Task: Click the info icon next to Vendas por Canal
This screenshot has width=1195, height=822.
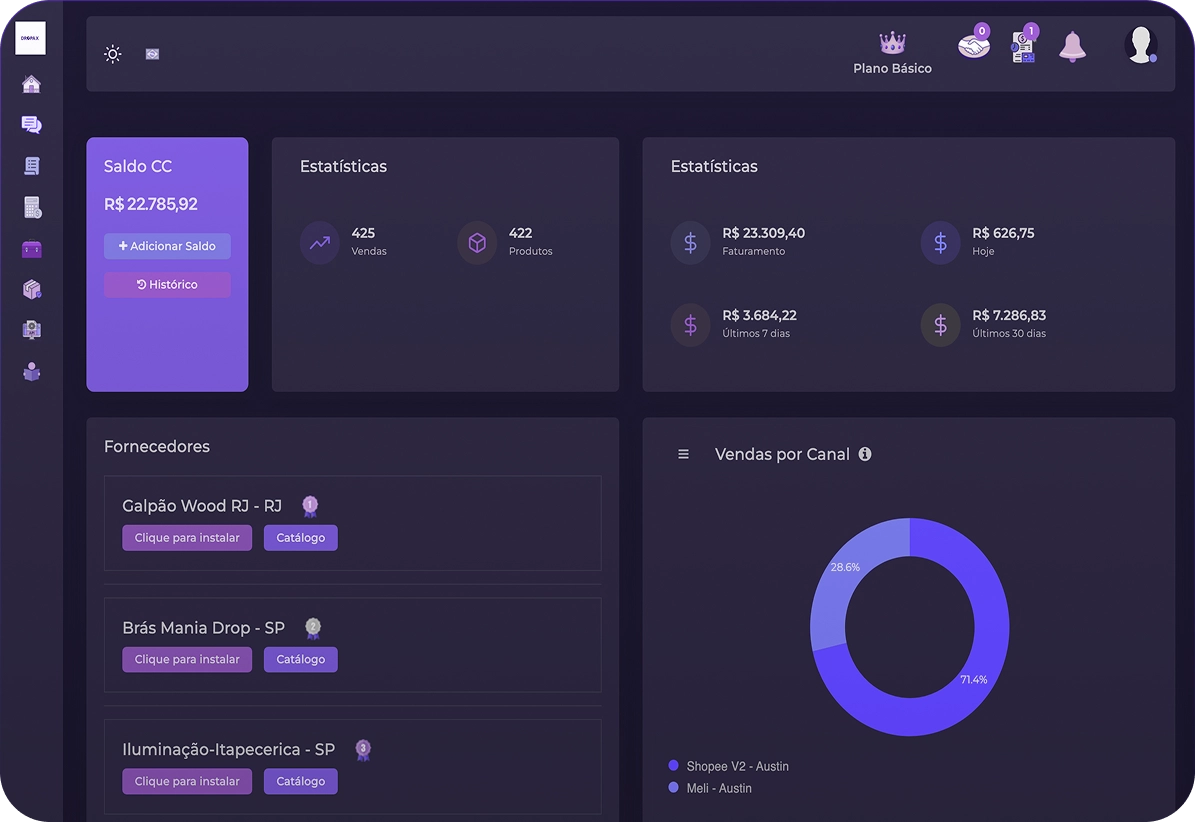Action: (x=865, y=453)
